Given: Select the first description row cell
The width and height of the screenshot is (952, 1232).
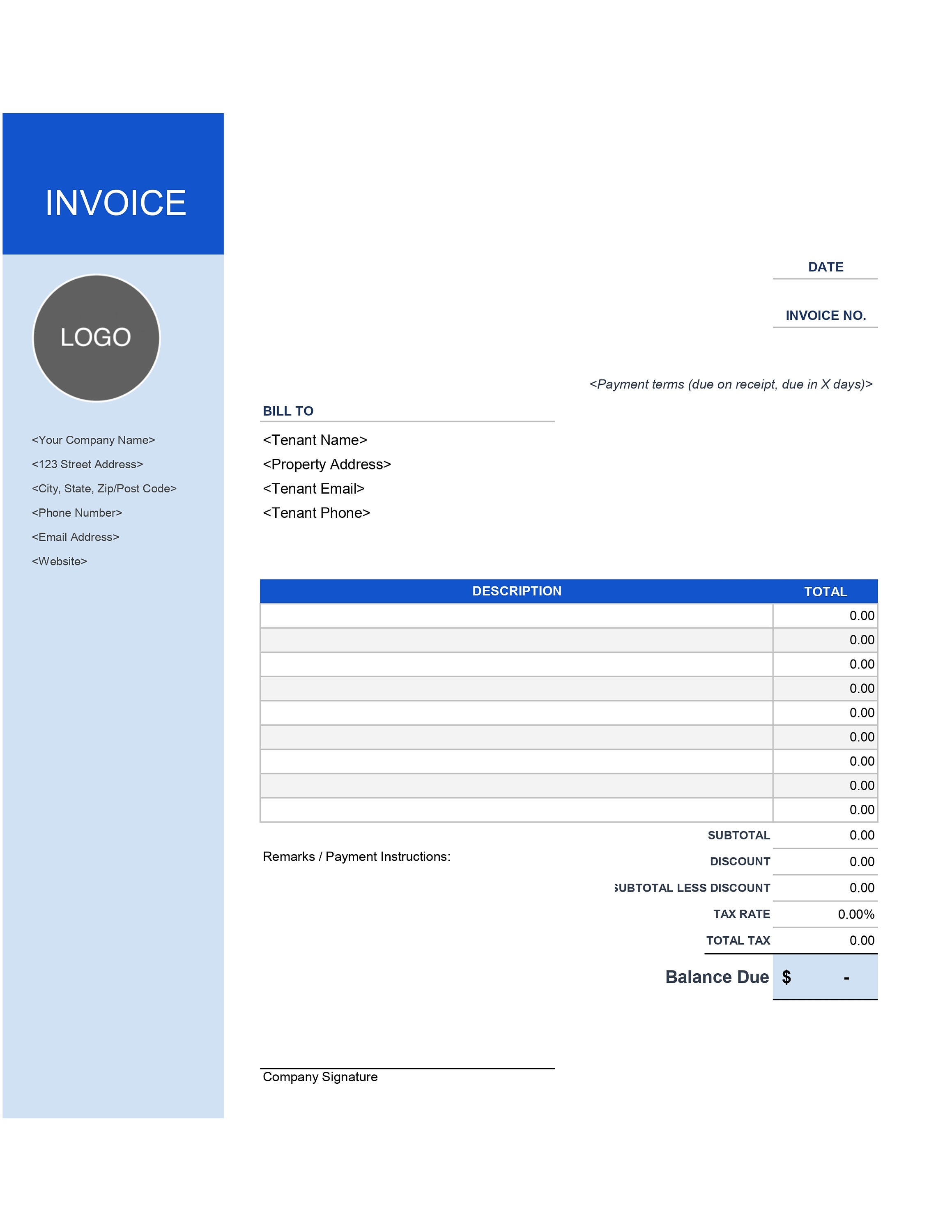Looking at the screenshot, I should [x=516, y=616].
